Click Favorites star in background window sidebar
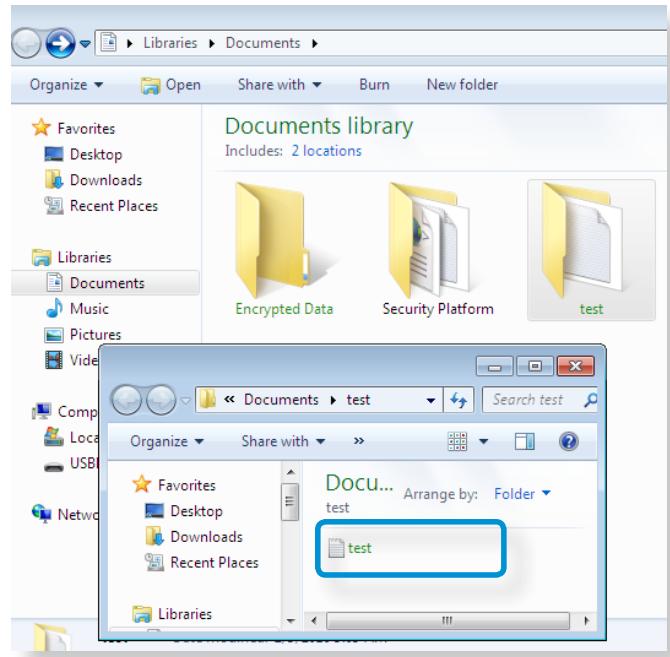This screenshot has width=670, height=657. point(41,128)
